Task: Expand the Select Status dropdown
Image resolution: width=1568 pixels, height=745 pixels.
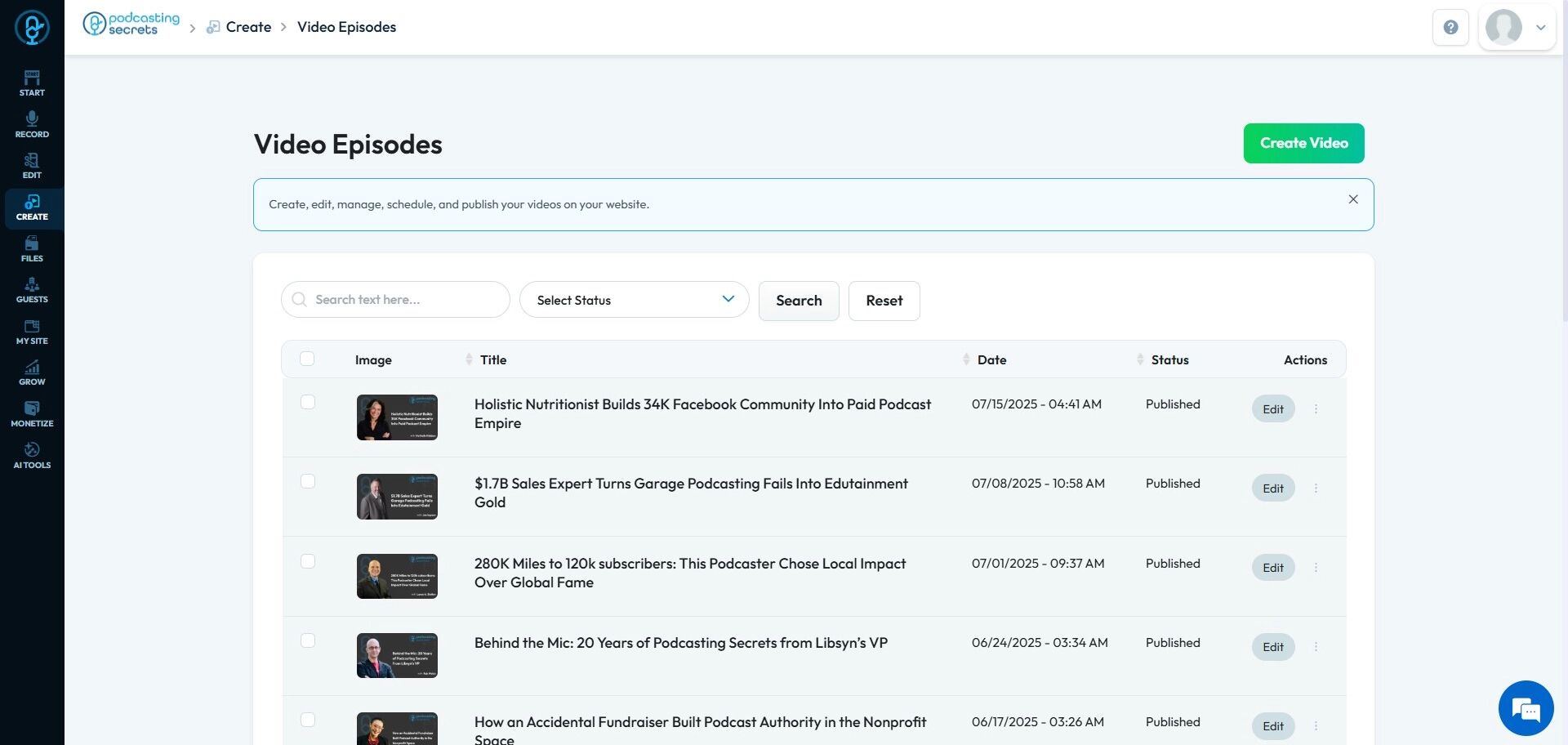Action: click(634, 300)
